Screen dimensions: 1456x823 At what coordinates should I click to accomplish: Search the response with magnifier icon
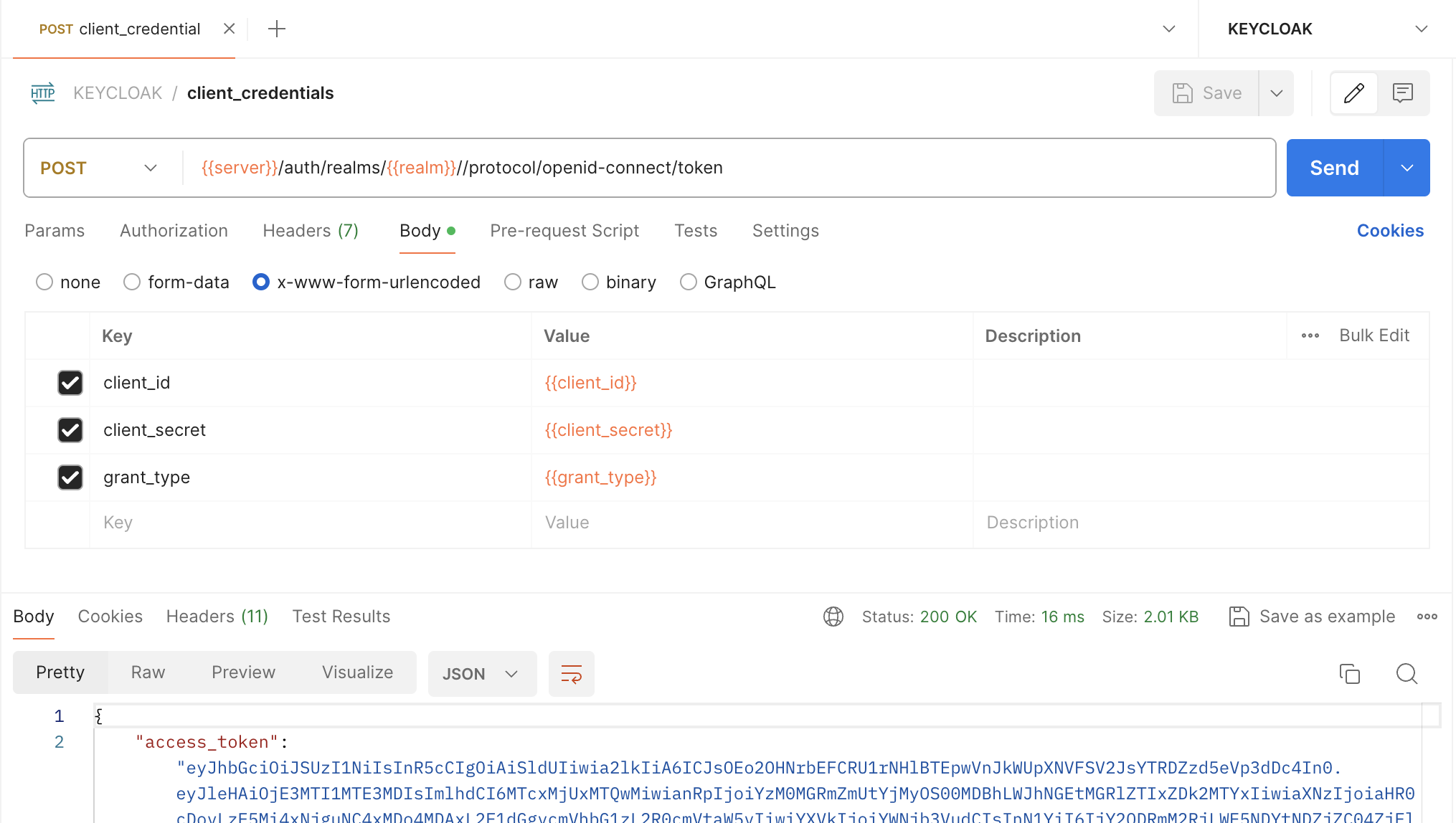(1407, 674)
